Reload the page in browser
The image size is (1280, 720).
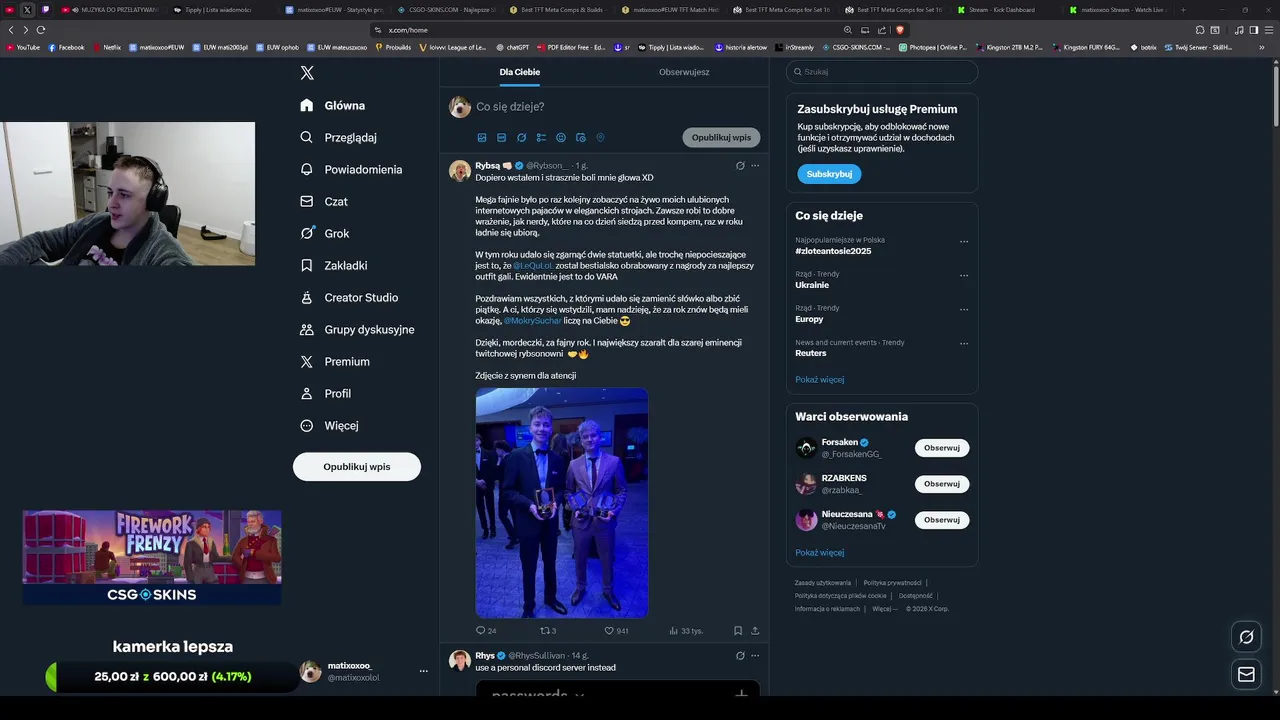click(x=41, y=30)
